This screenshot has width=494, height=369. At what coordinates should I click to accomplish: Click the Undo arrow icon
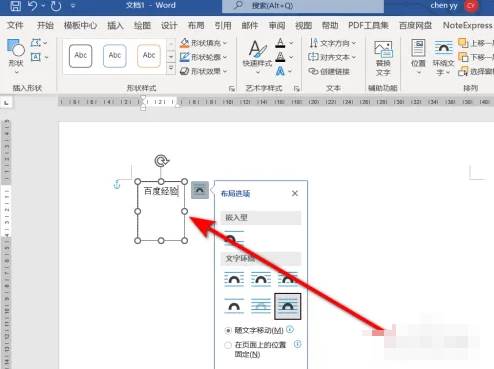33,6
